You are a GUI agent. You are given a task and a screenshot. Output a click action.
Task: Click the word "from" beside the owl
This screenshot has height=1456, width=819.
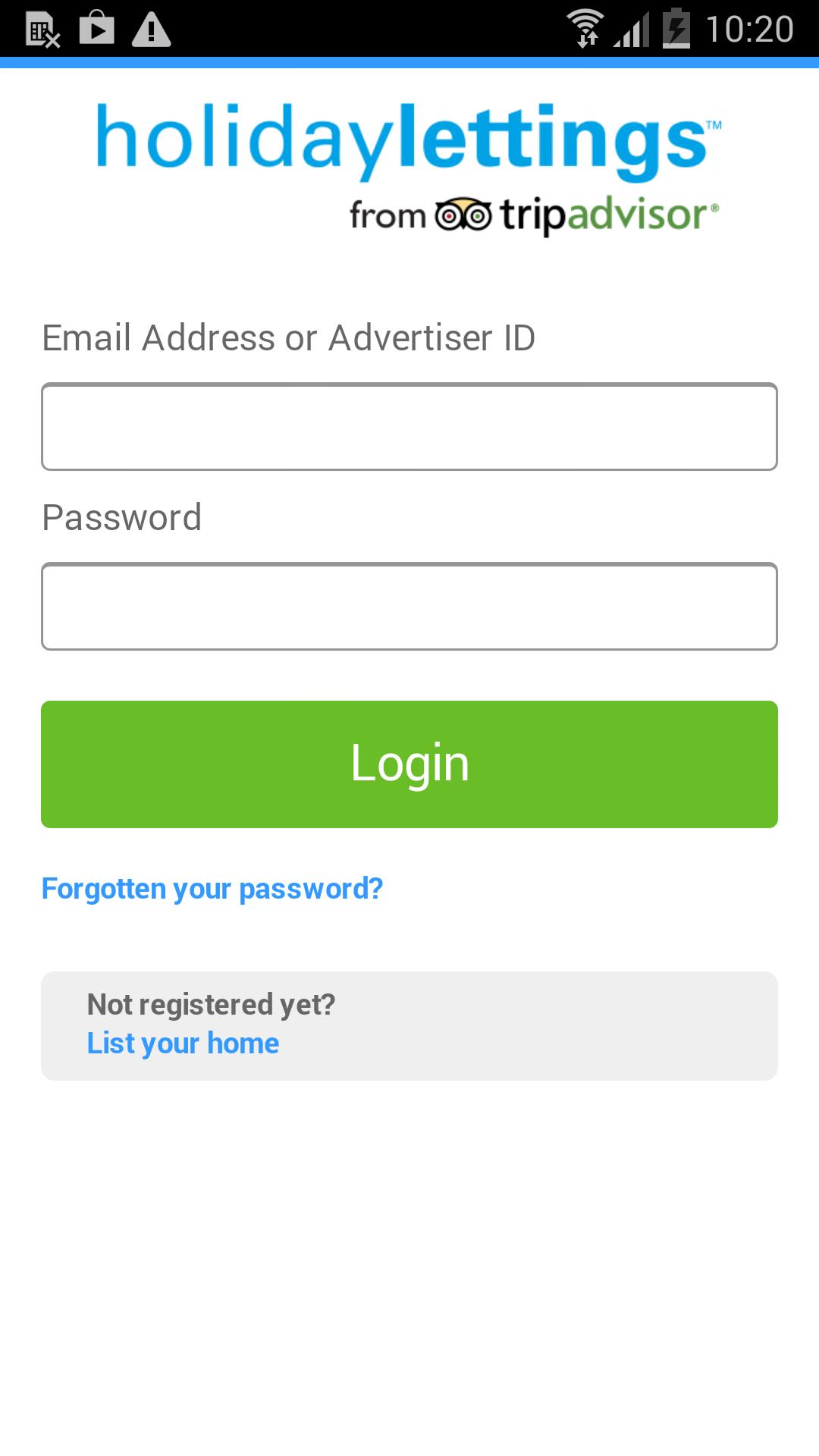[387, 216]
